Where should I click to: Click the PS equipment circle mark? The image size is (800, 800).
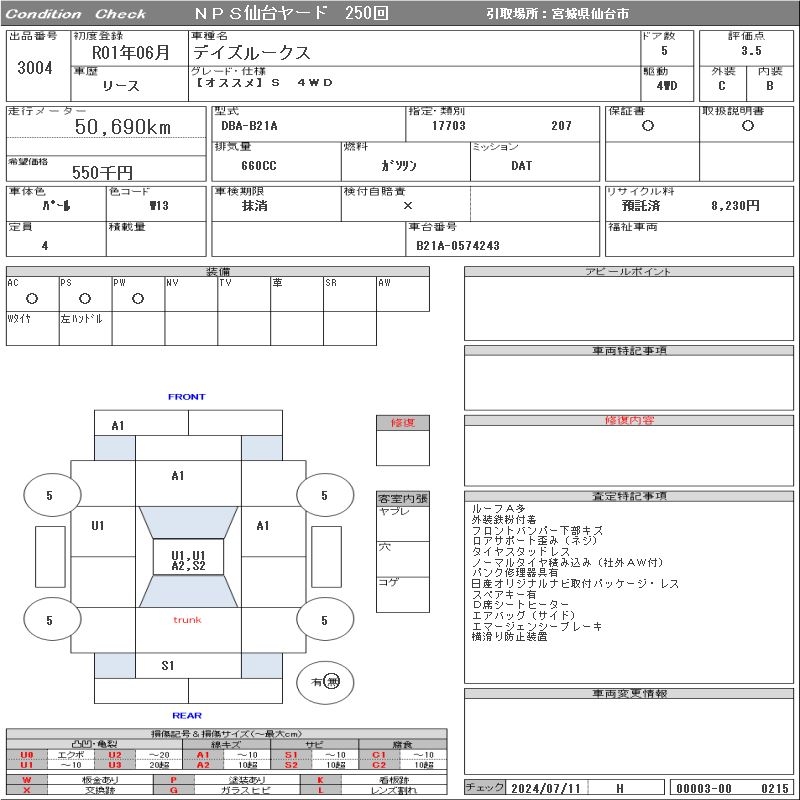point(85,299)
